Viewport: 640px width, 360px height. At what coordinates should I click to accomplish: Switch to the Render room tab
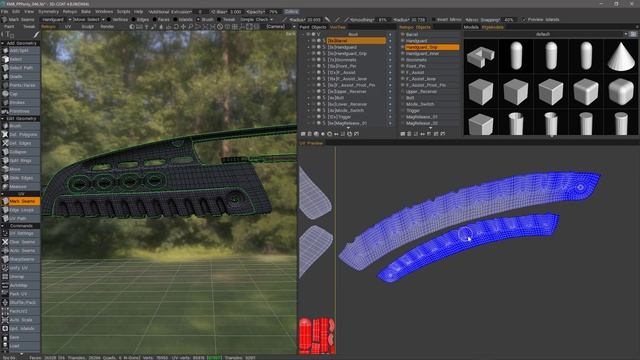[107, 27]
